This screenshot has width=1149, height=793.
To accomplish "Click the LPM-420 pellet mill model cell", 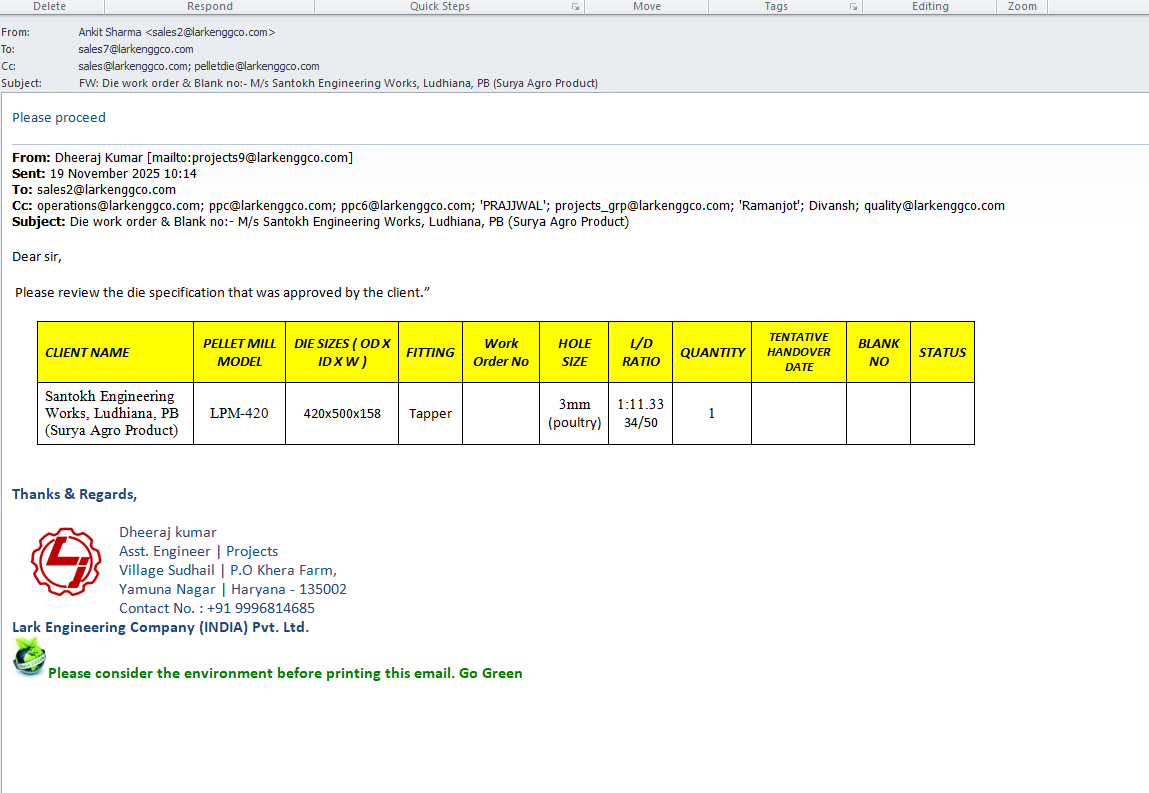I will (239, 413).
